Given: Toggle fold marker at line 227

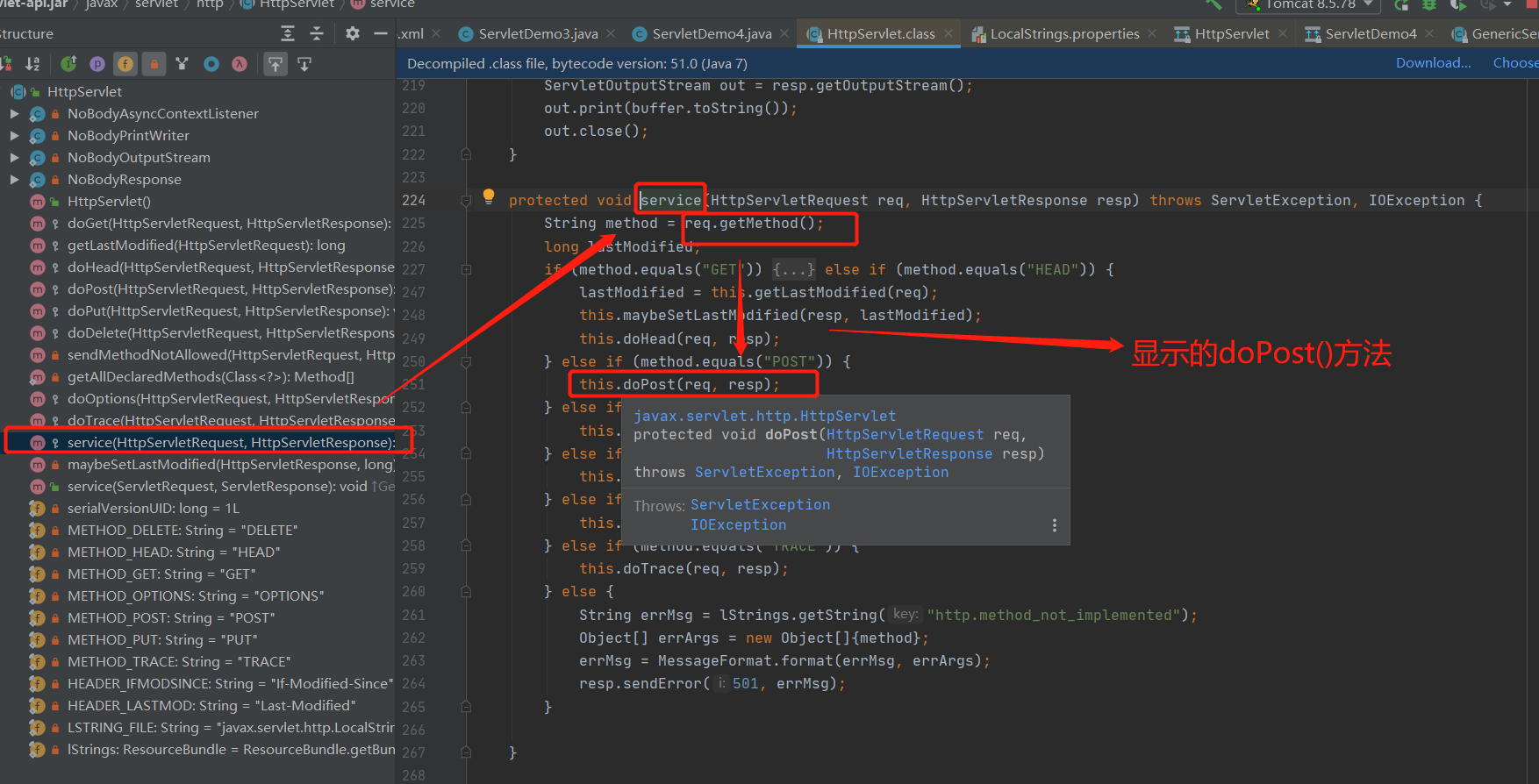Looking at the screenshot, I should click(x=466, y=269).
